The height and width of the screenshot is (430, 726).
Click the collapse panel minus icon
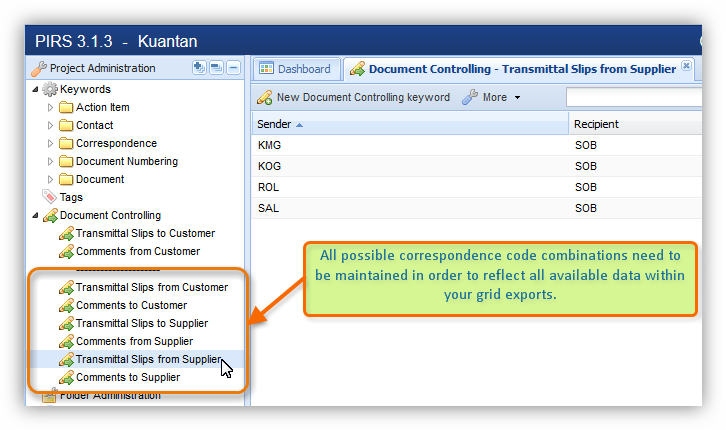coord(233,68)
